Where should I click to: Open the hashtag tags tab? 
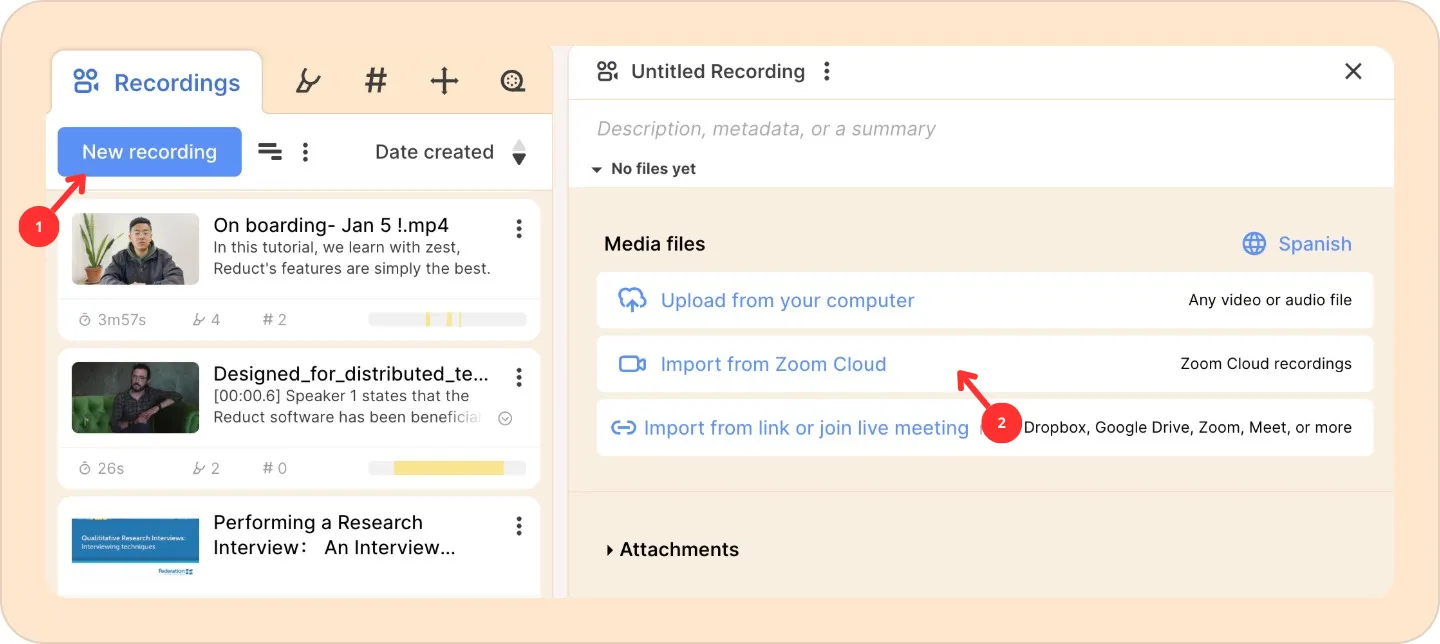pos(376,81)
